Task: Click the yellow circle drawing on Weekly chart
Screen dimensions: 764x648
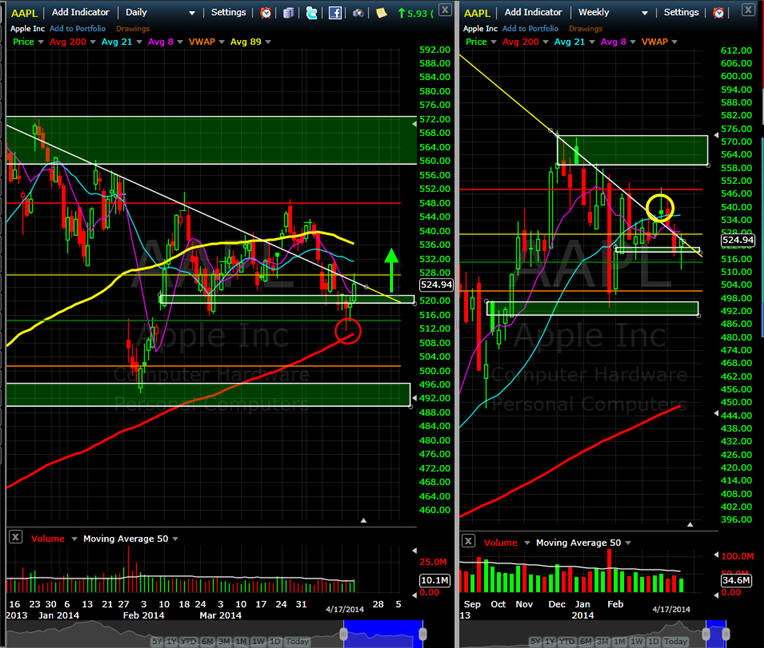Action: (660, 208)
